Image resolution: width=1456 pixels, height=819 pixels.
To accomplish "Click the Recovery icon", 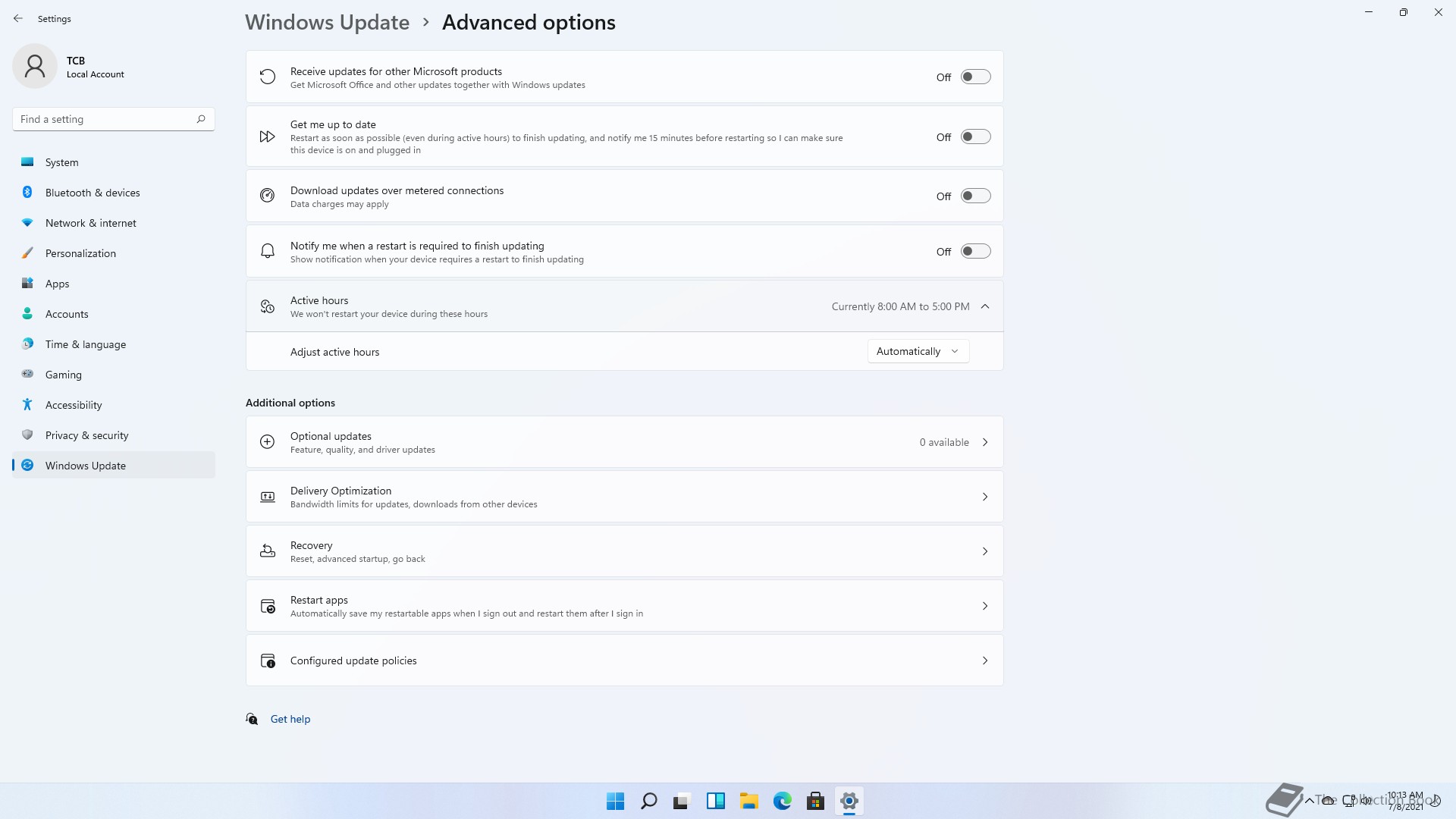I will point(268,551).
